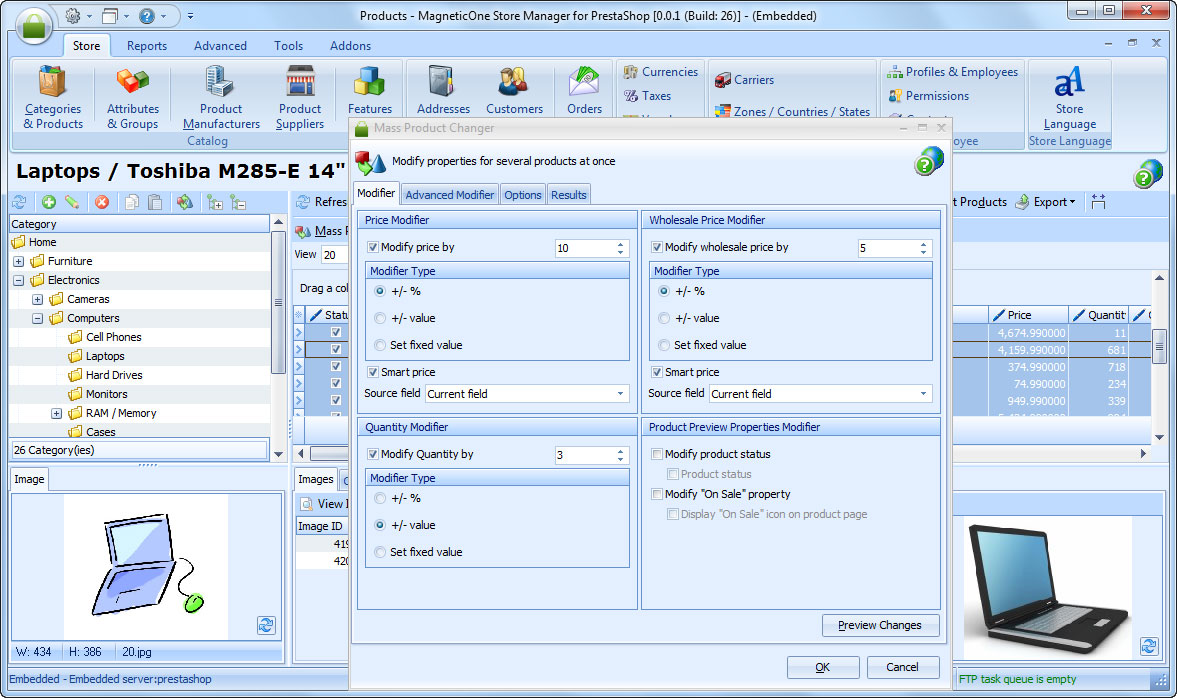Enable Modify "On Sale" property checkbox
Screen dimensions: 1177x698
click(x=657, y=494)
